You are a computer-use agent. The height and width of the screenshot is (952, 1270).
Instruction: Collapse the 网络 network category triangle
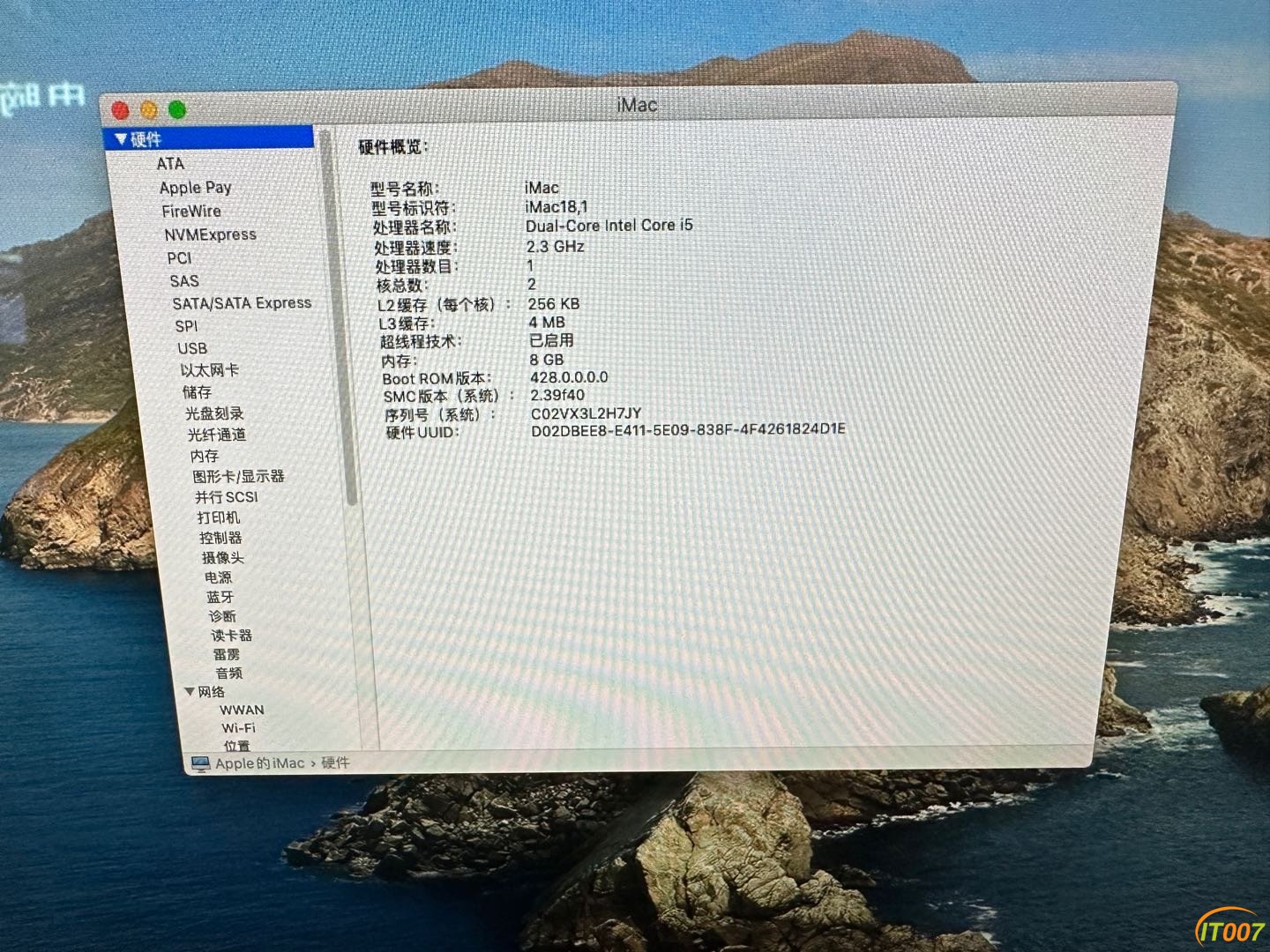tap(190, 692)
